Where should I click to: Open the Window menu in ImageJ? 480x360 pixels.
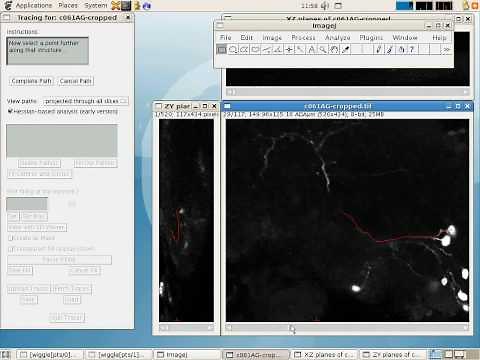pyautogui.click(x=405, y=37)
